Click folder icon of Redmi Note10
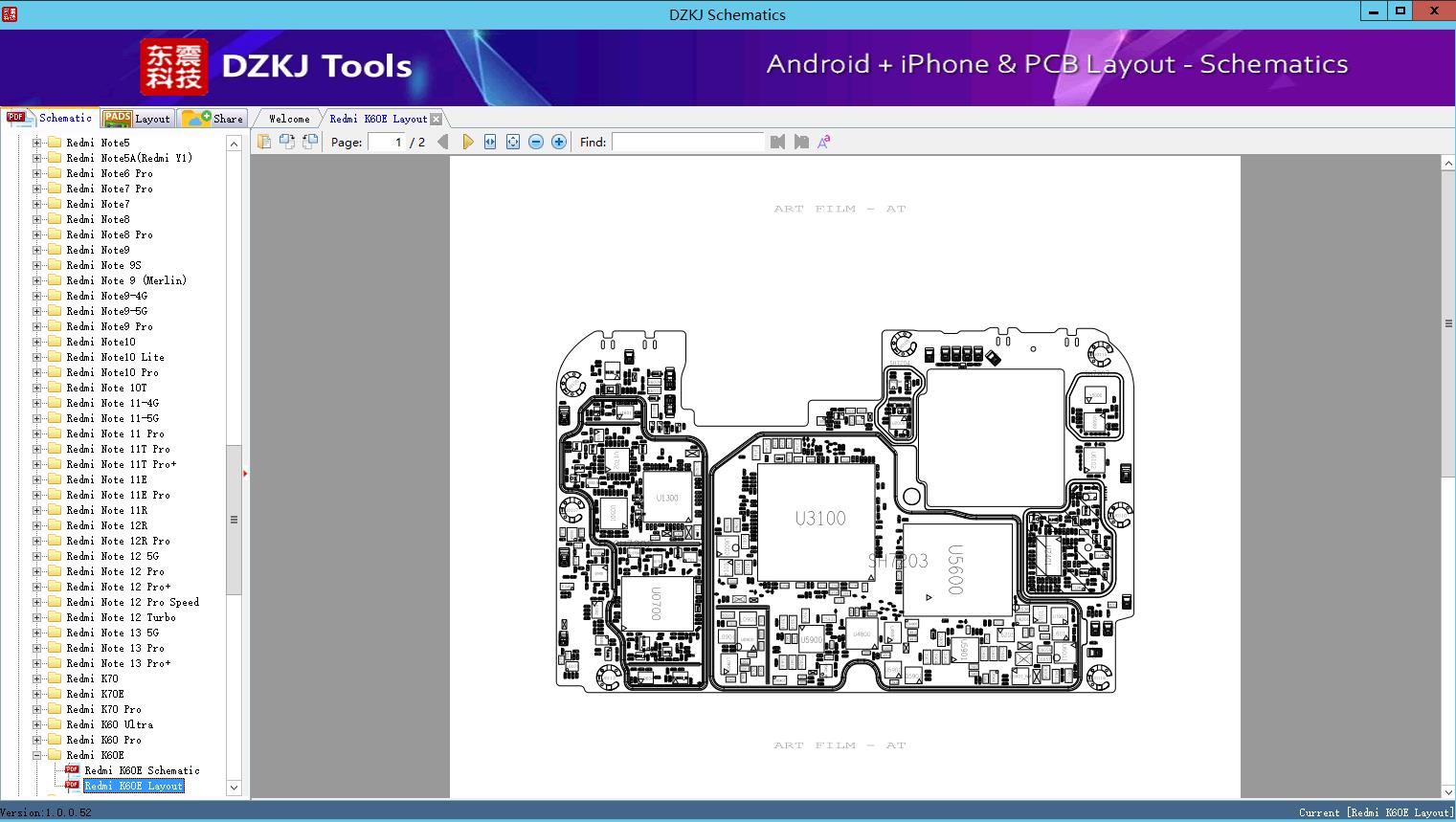Viewport: 1456px width, 822px height. (x=55, y=342)
